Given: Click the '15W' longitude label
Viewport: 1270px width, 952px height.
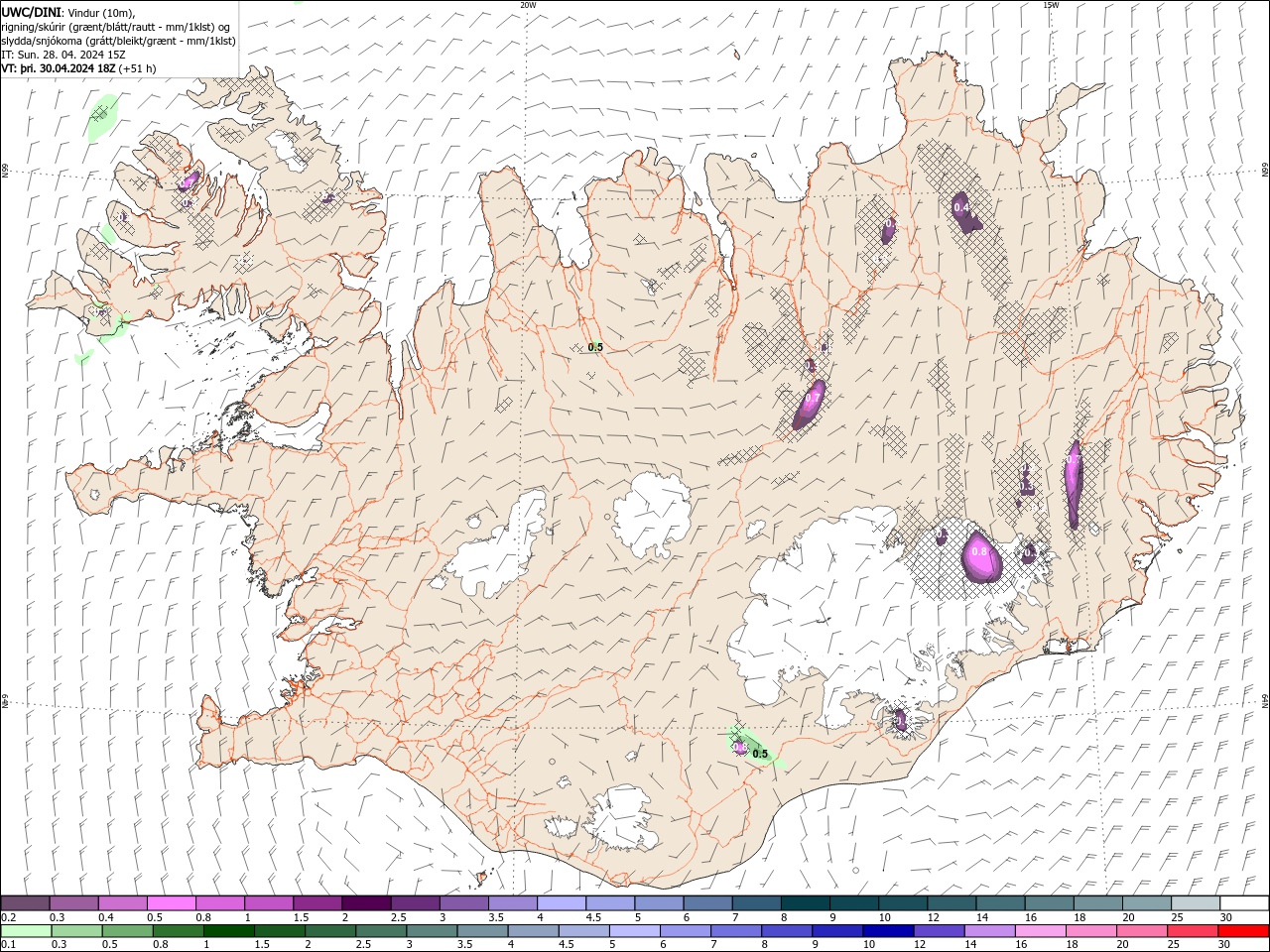Looking at the screenshot, I should [x=1051, y=5].
